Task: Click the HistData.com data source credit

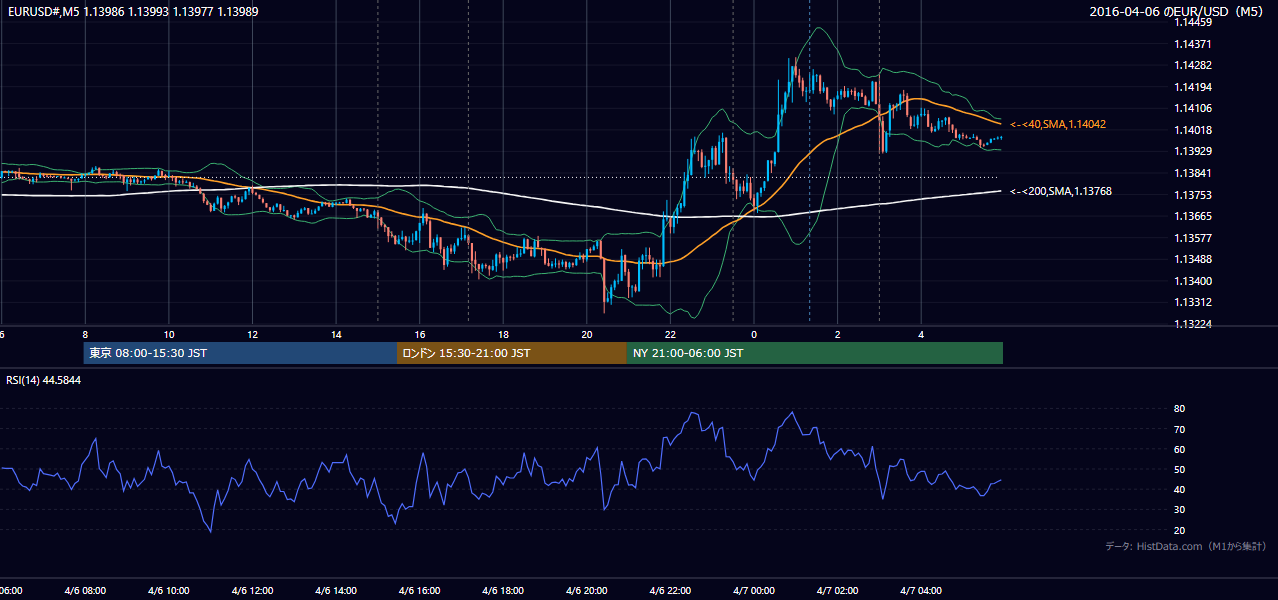Action: coord(1186,546)
